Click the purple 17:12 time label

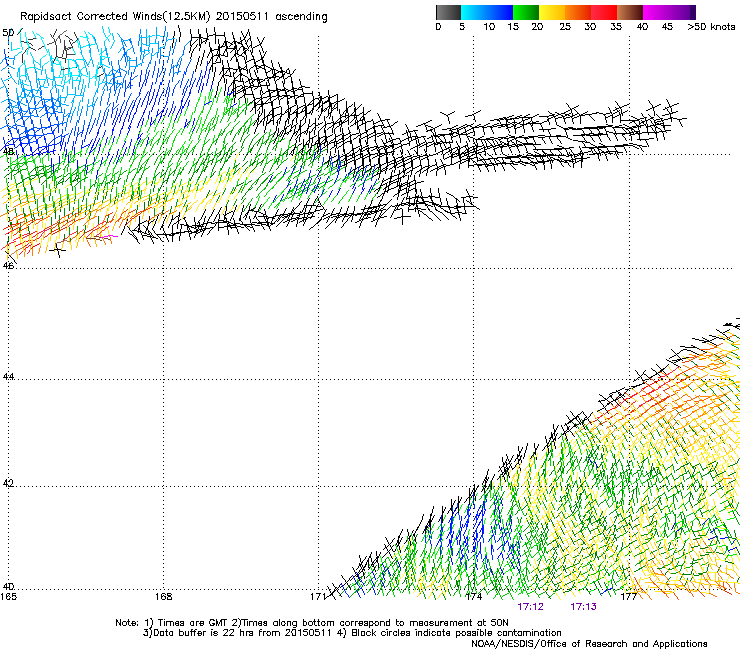(530, 607)
